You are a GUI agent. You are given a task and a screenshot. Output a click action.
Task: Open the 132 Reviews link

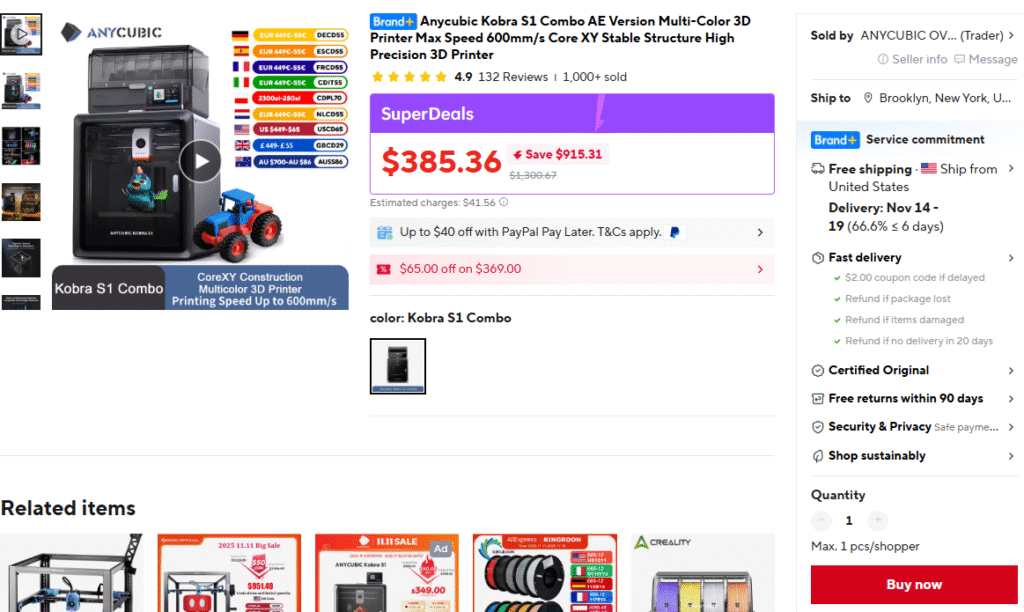point(513,77)
